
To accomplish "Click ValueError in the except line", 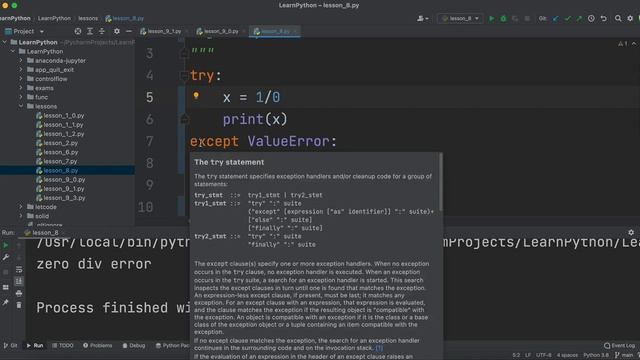I will tap(288, 141).
